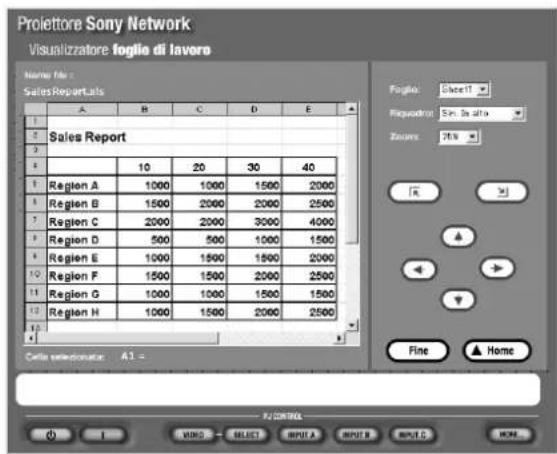
Task: Select column A header
Action: (82, 109)
